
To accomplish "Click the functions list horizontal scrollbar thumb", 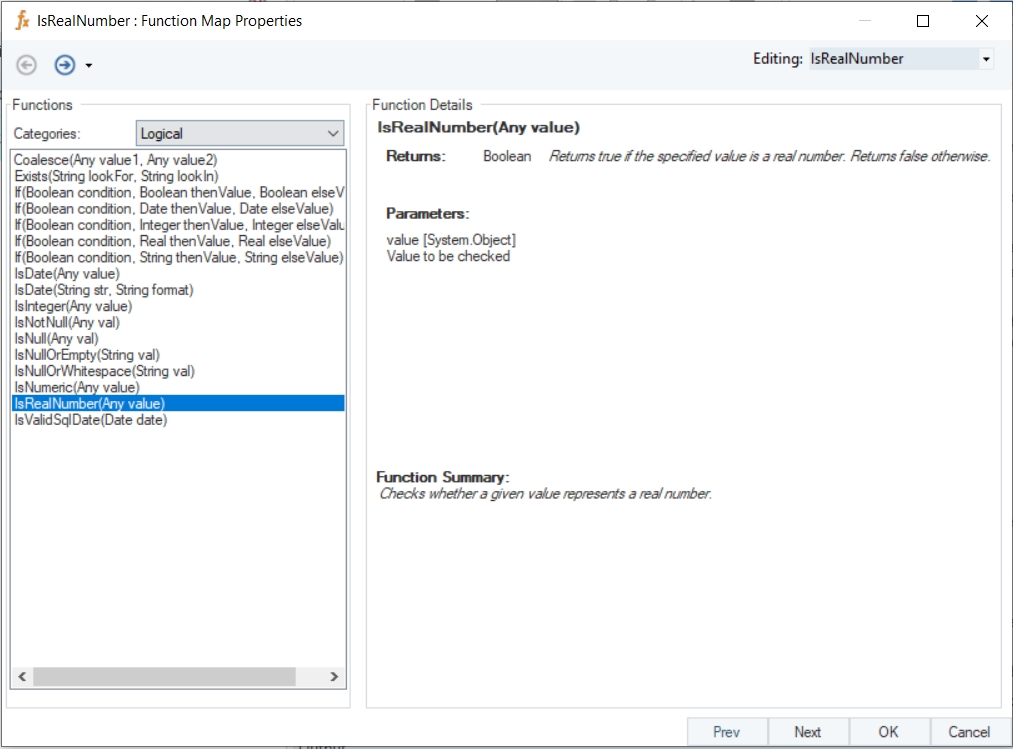I will (164, 677).
